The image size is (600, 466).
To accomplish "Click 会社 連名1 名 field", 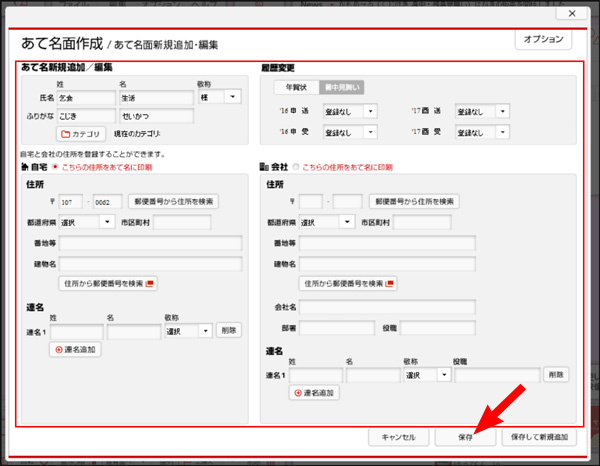I will 373,375.
